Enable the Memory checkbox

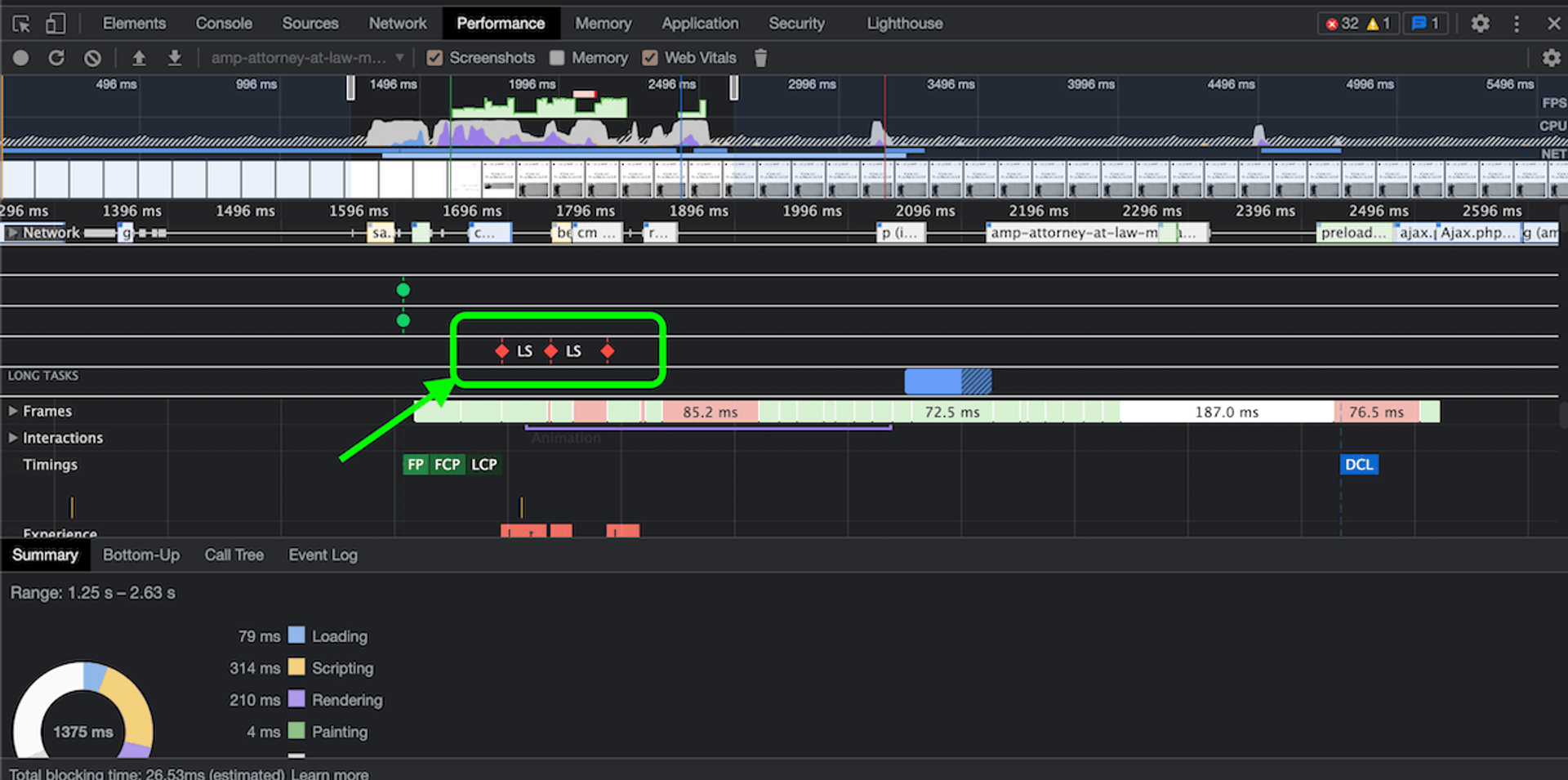click(x=557, y=58)
